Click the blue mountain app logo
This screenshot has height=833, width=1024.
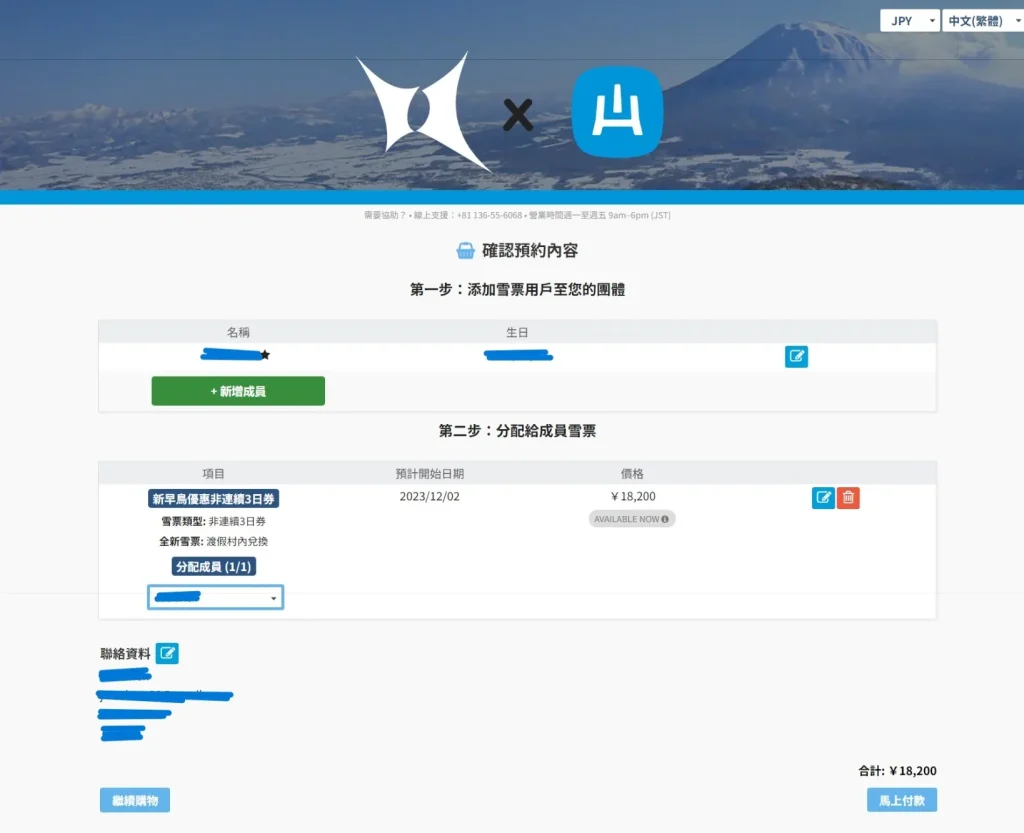coord(617,112)
